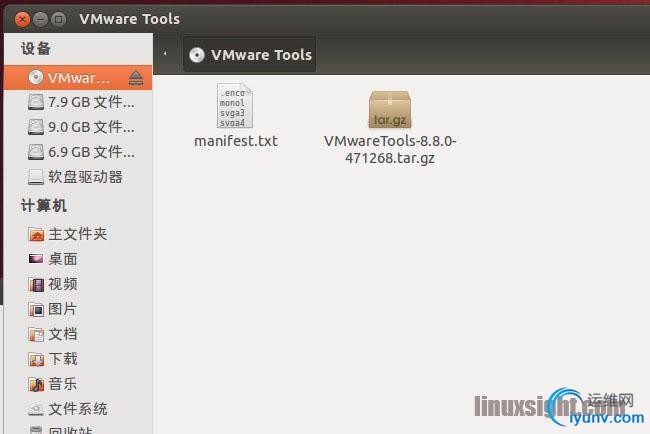Select the VMwareTools tar.gz archive icon

(390, 109)
